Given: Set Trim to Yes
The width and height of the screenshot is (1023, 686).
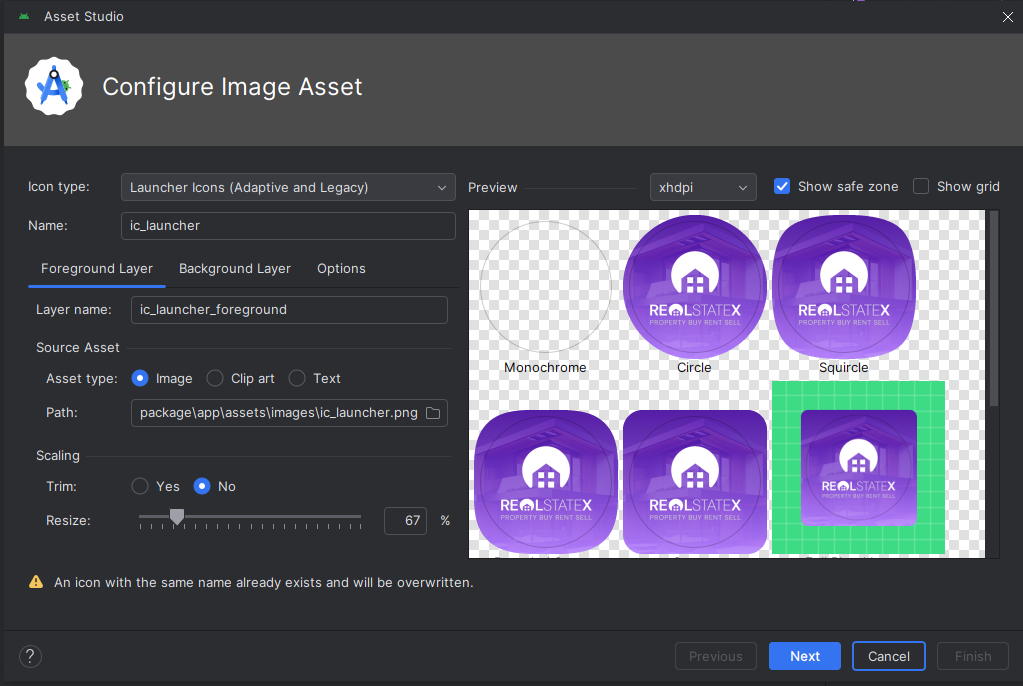Looking at the screenshot, I should [141, 486].
